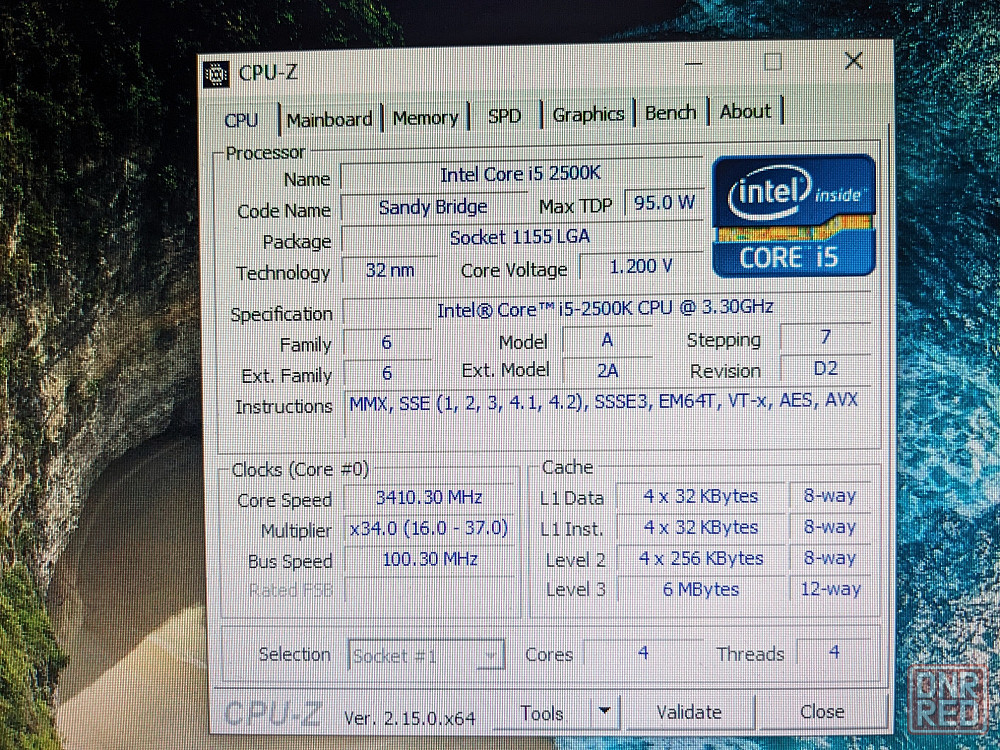Click the Bus Speed value '100.30 MHz'
1000x750 pixels.
point(430,559)
